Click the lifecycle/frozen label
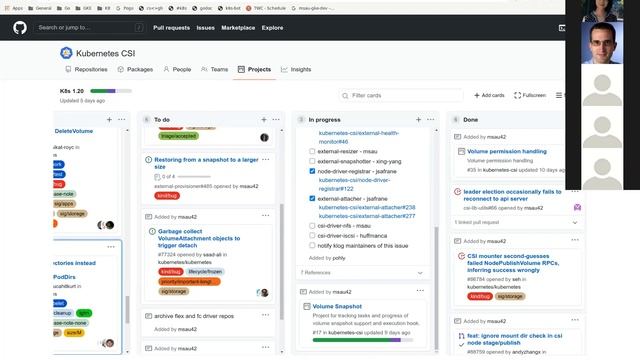This screenshot has height=360, width=640. click(x=205, y=272)
